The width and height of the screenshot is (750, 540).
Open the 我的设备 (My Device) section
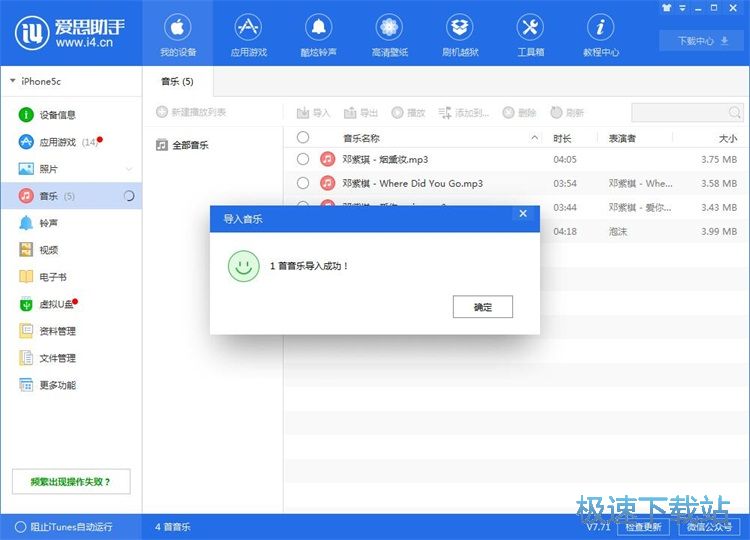coord(177,33)
